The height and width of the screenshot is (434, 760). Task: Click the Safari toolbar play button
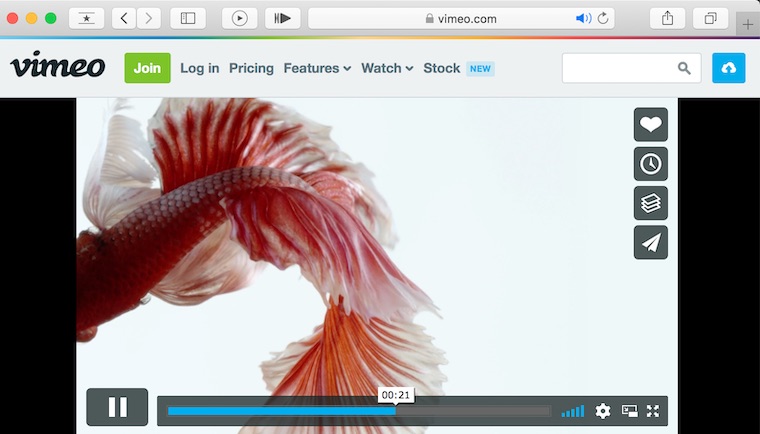tap(239, 18)
